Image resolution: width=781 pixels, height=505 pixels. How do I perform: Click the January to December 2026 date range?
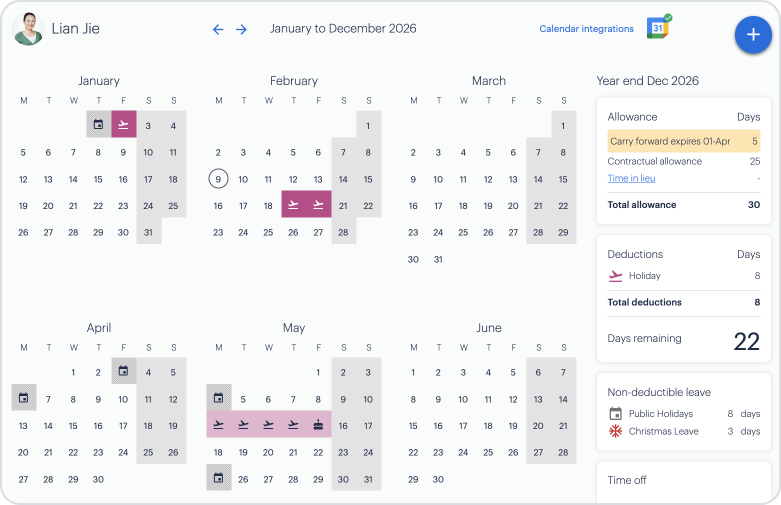343,29
